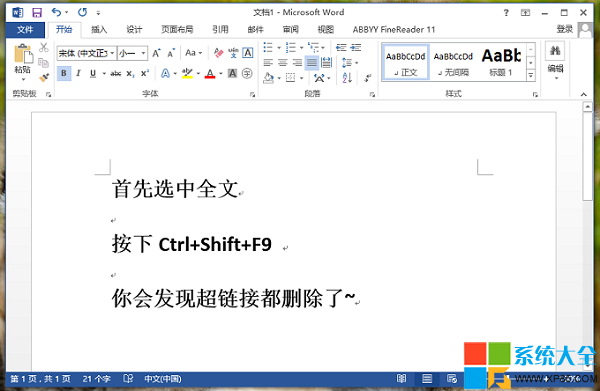Click the Copy icon
The width and height of the screenshot is (600, 391).
click(44, 63)
